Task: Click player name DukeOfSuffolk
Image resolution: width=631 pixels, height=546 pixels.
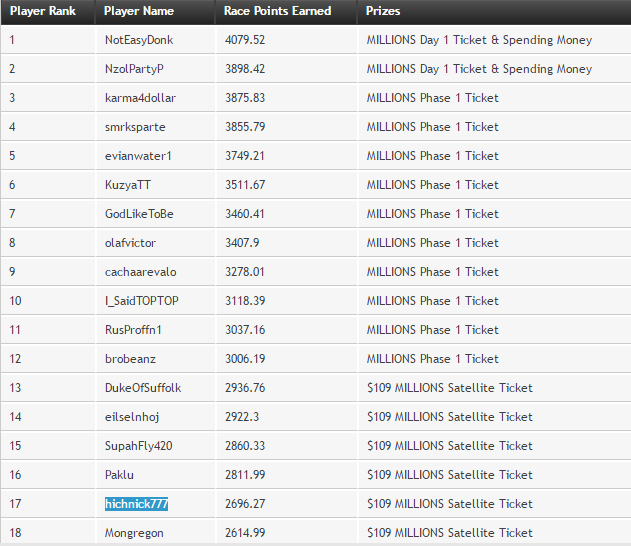Action: pos(143,388)
